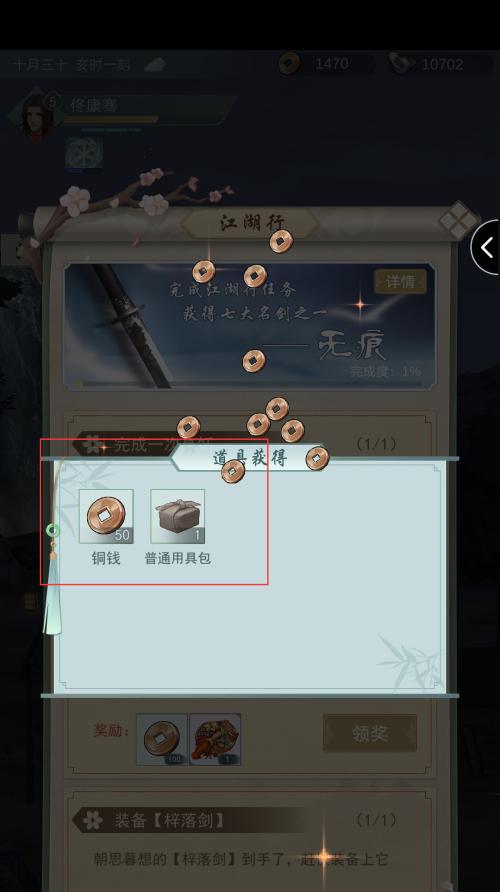
Task: Click the copper coin currency icon showing 1470
Action: pos(290,64)
